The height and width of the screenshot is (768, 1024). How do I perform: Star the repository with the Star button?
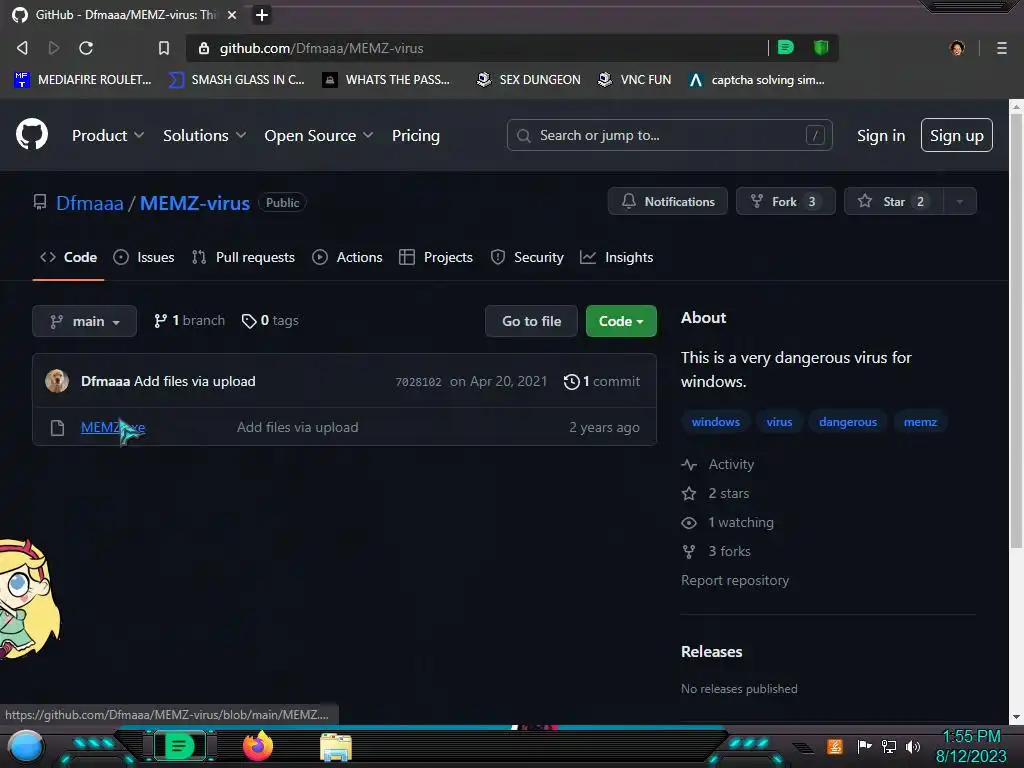point(894,201)
